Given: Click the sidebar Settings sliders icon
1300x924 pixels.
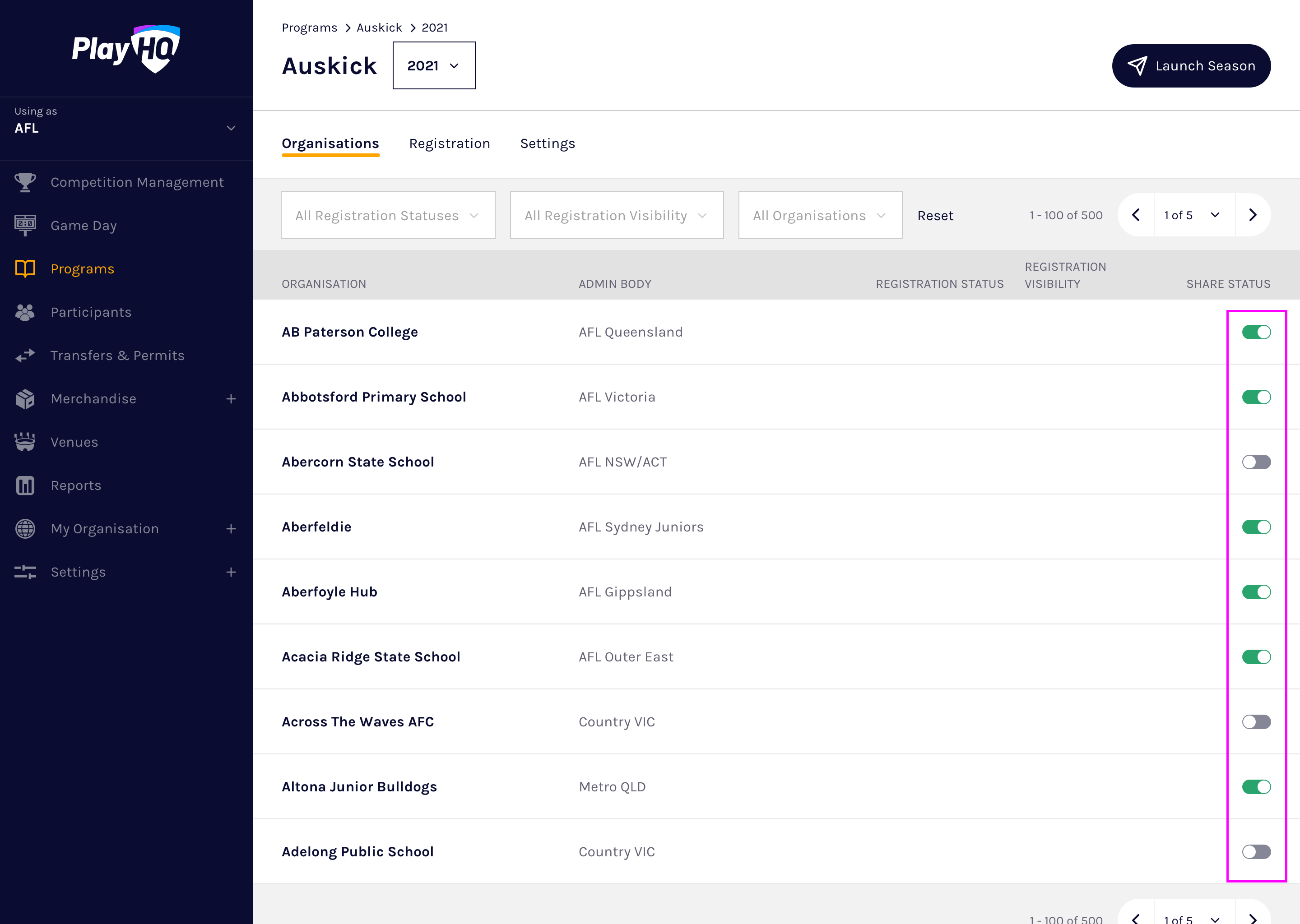Looking at the screenshot, I should pos(25,572).
